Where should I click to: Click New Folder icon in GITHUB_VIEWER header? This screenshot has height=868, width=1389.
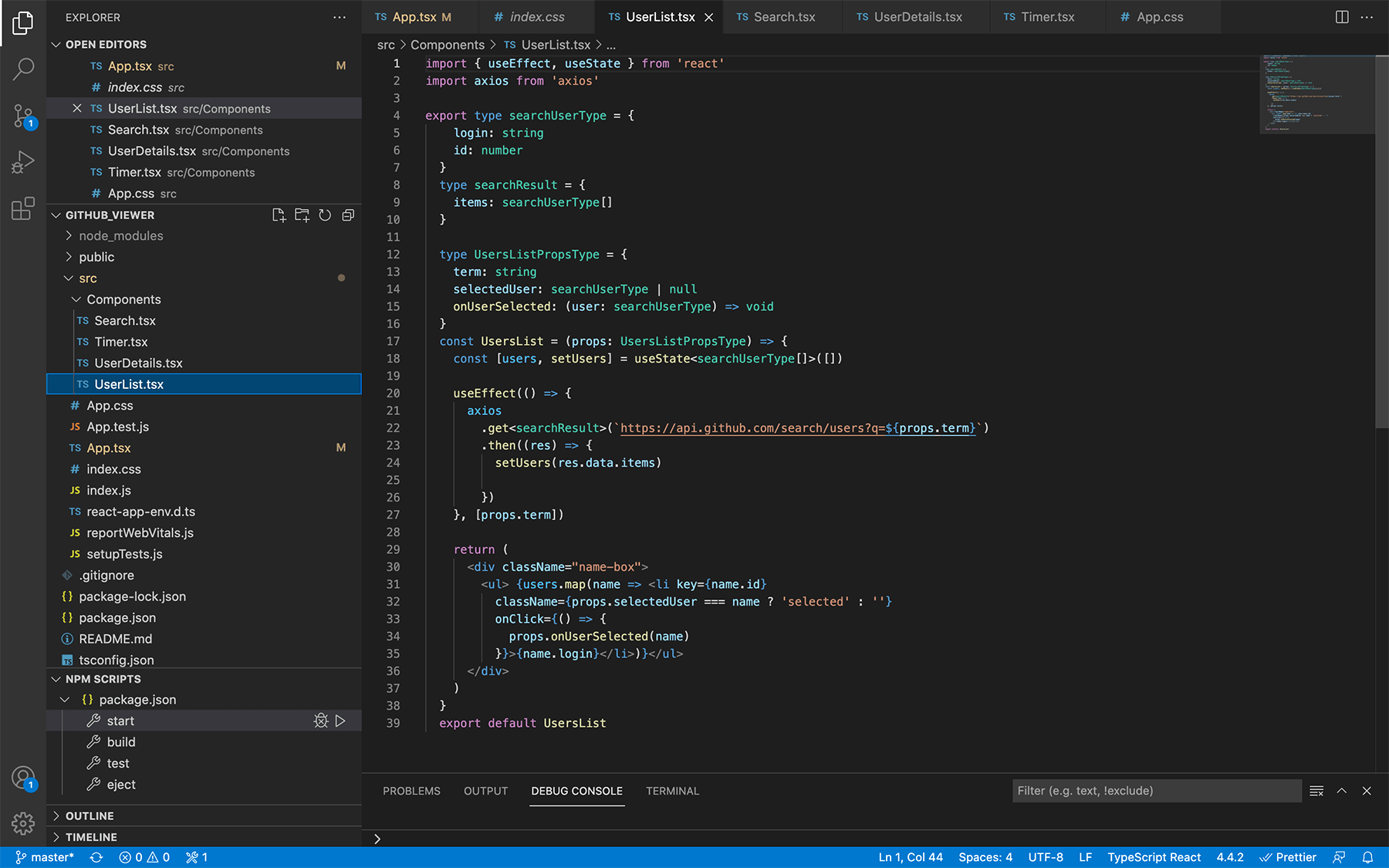pos(302,215)
